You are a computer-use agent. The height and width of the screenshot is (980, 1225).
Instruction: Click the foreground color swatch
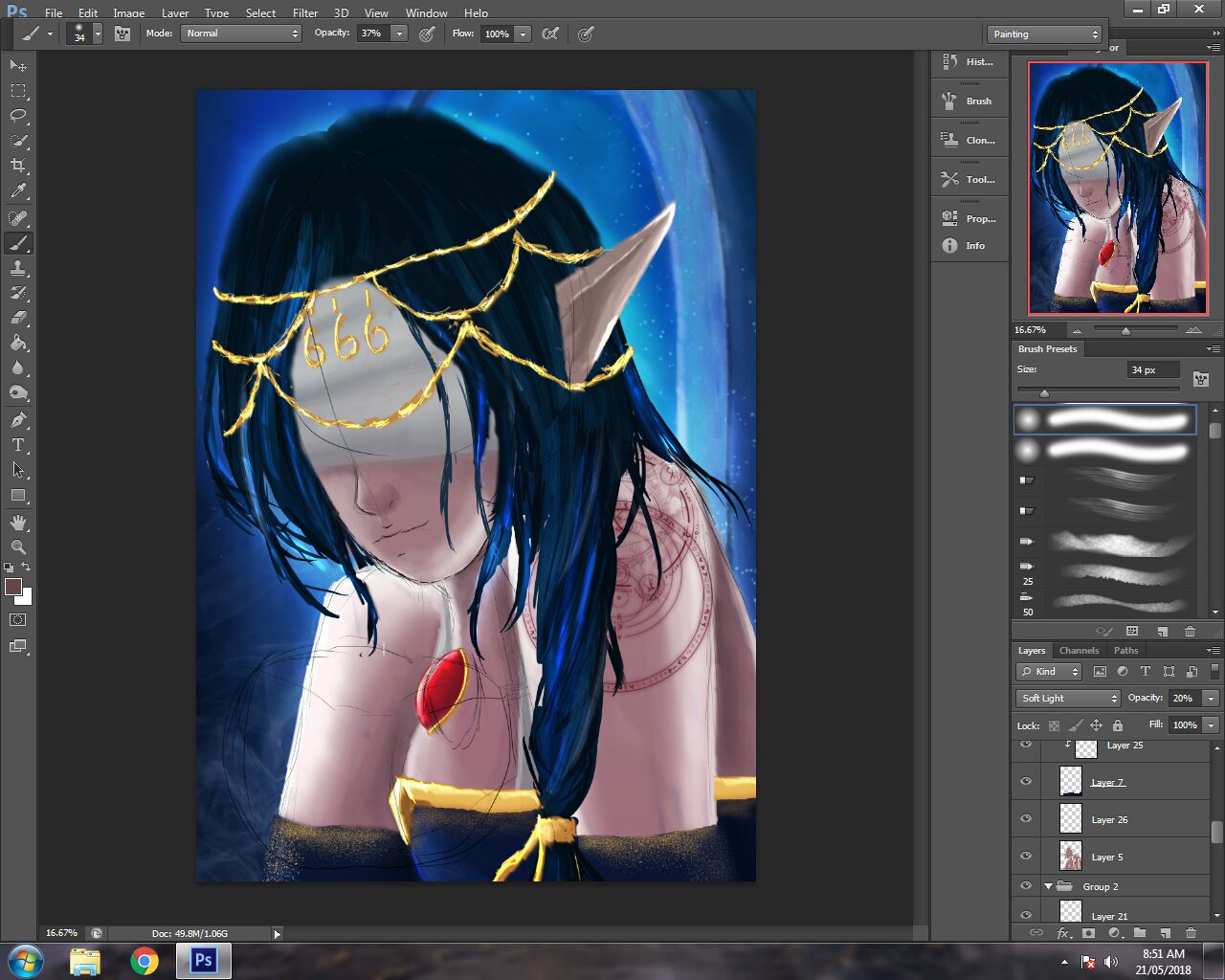(13, 587)
